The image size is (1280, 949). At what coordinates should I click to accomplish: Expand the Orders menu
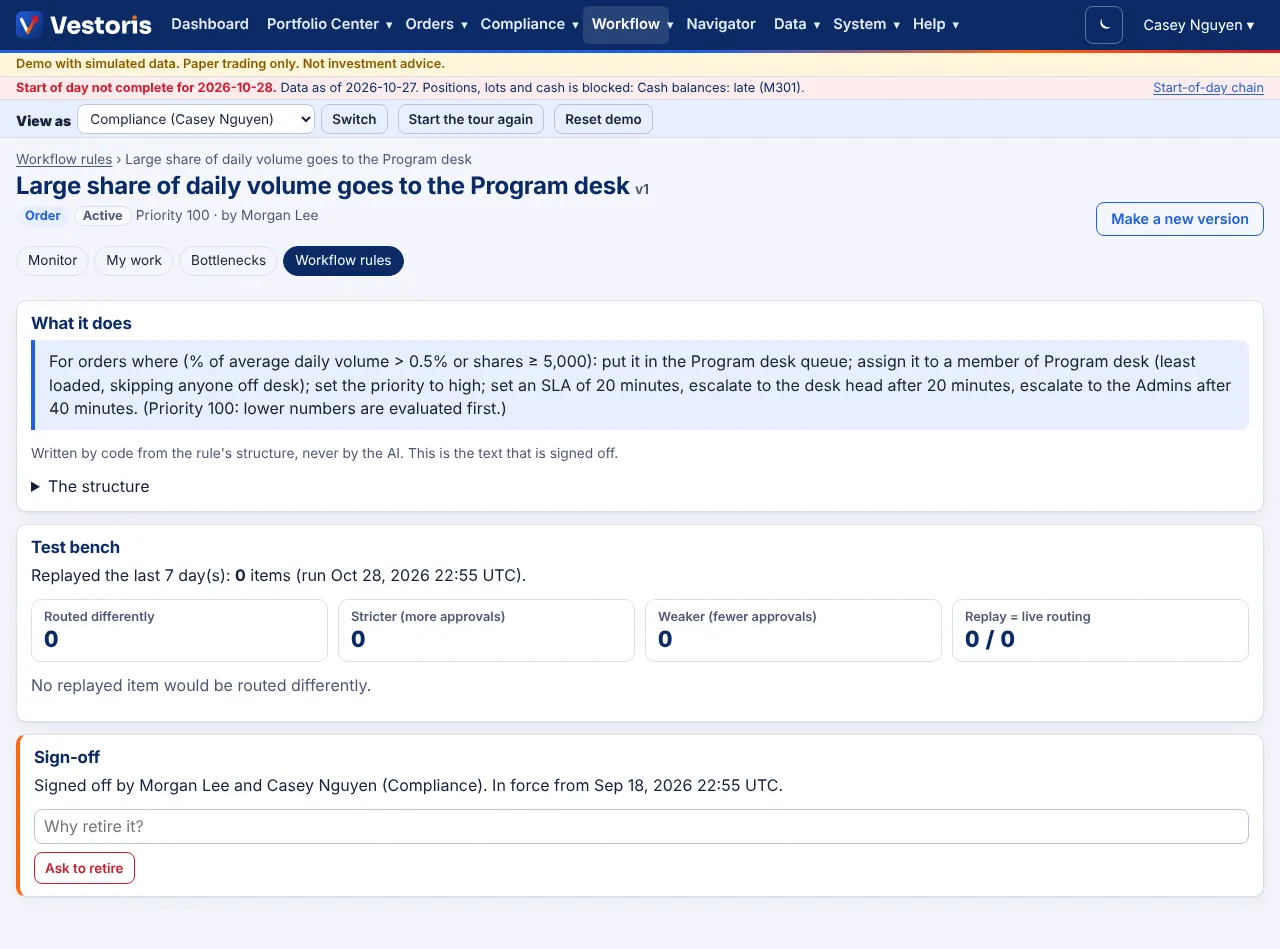pos(436,24)
